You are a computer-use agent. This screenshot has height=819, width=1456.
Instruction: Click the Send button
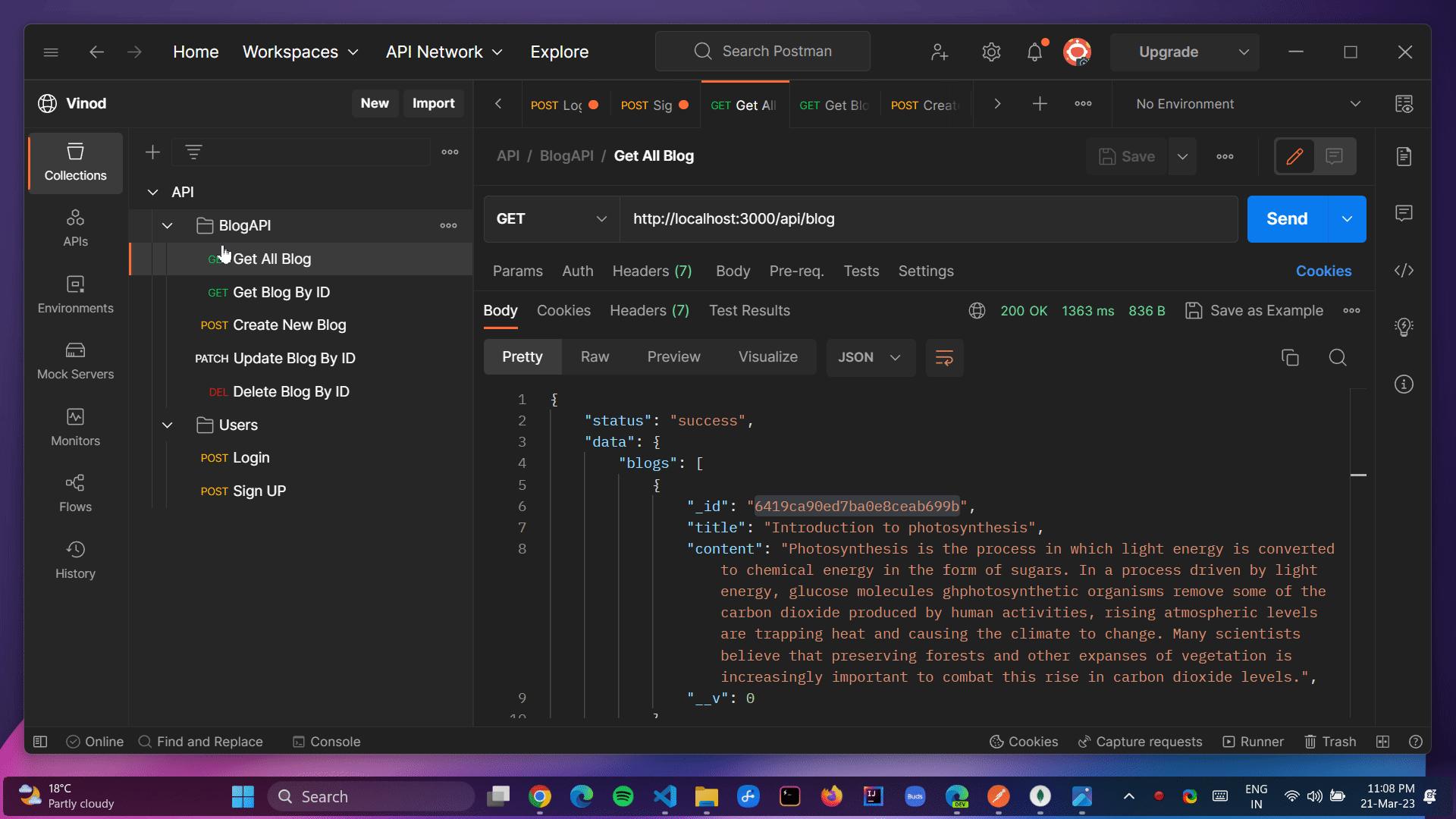point(1287,219)
